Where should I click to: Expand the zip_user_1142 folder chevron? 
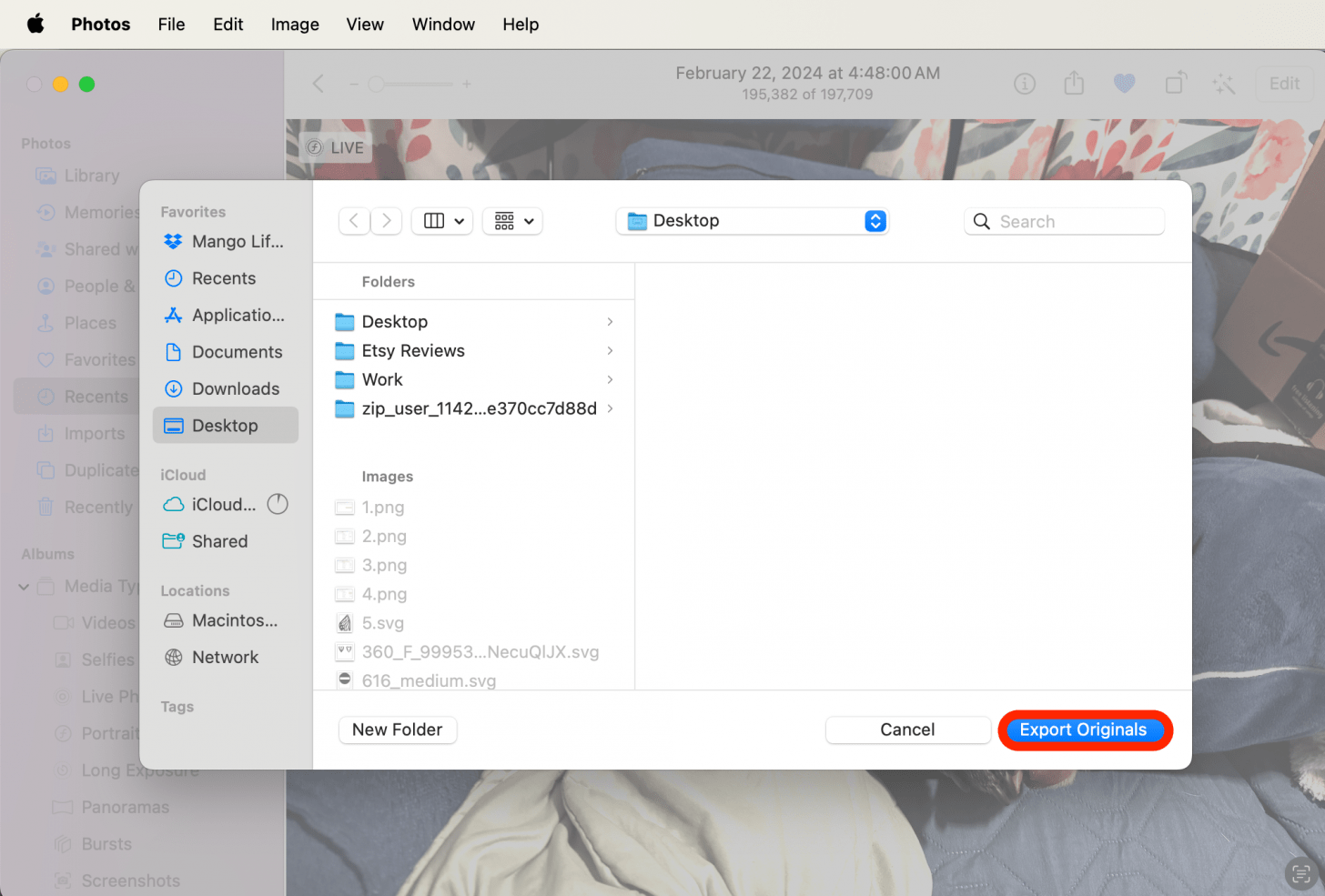point(610,409)
